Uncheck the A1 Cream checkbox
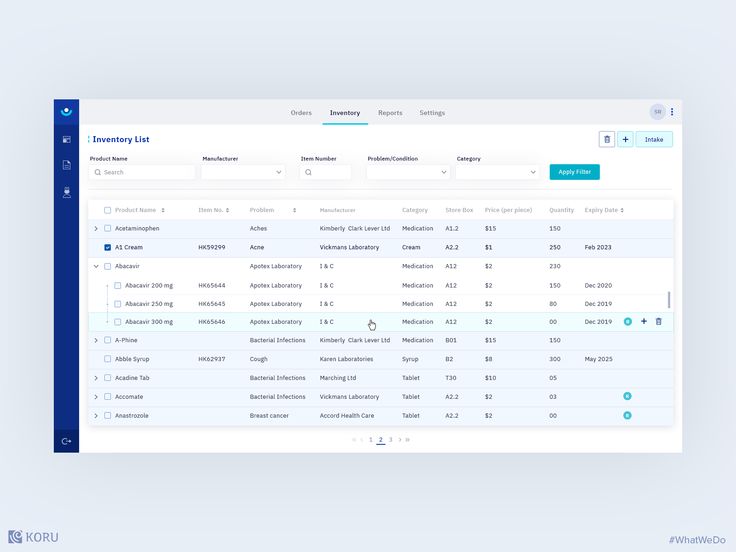 (x=108, y=247)
